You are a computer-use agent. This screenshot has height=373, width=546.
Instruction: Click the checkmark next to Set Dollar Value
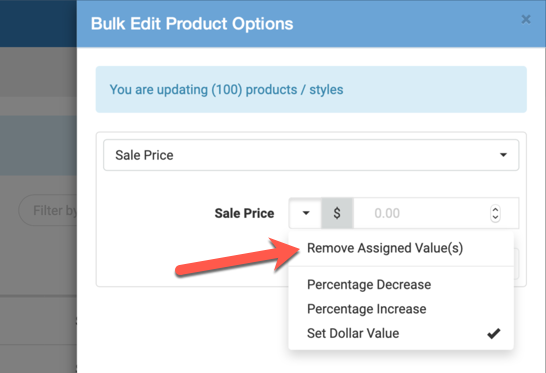click(x=493, y=334)
